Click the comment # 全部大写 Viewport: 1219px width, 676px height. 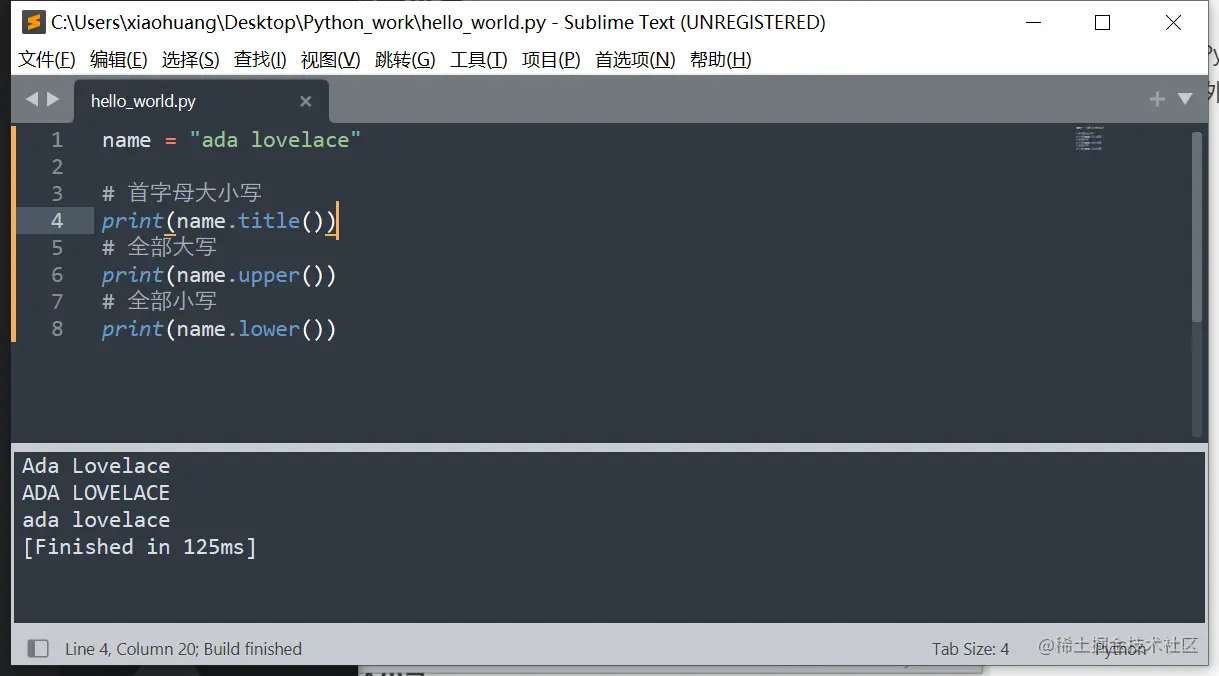pyautogui.click(x=159, y=247)
